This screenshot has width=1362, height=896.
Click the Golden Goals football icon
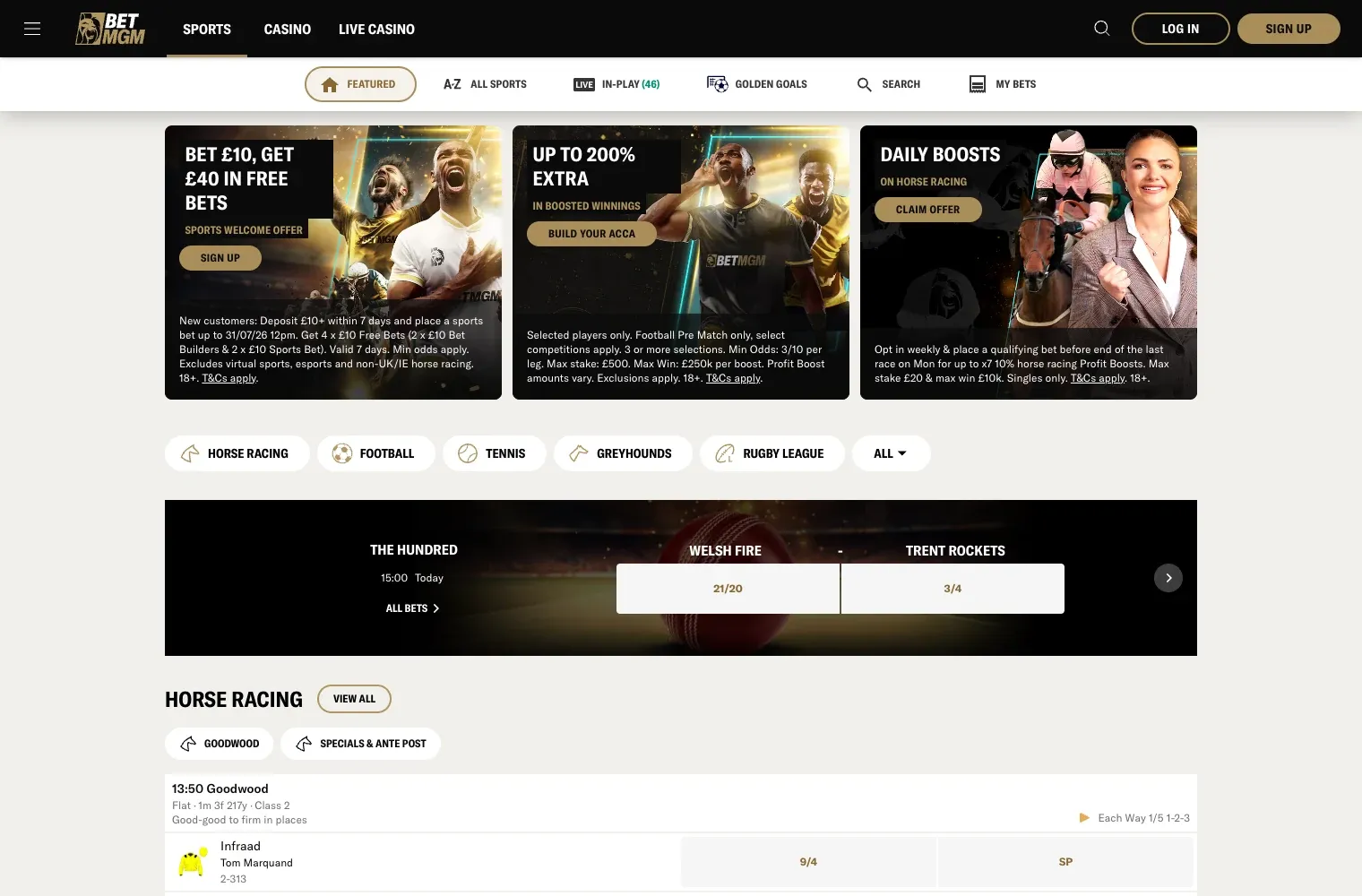(x=717, y=84)
